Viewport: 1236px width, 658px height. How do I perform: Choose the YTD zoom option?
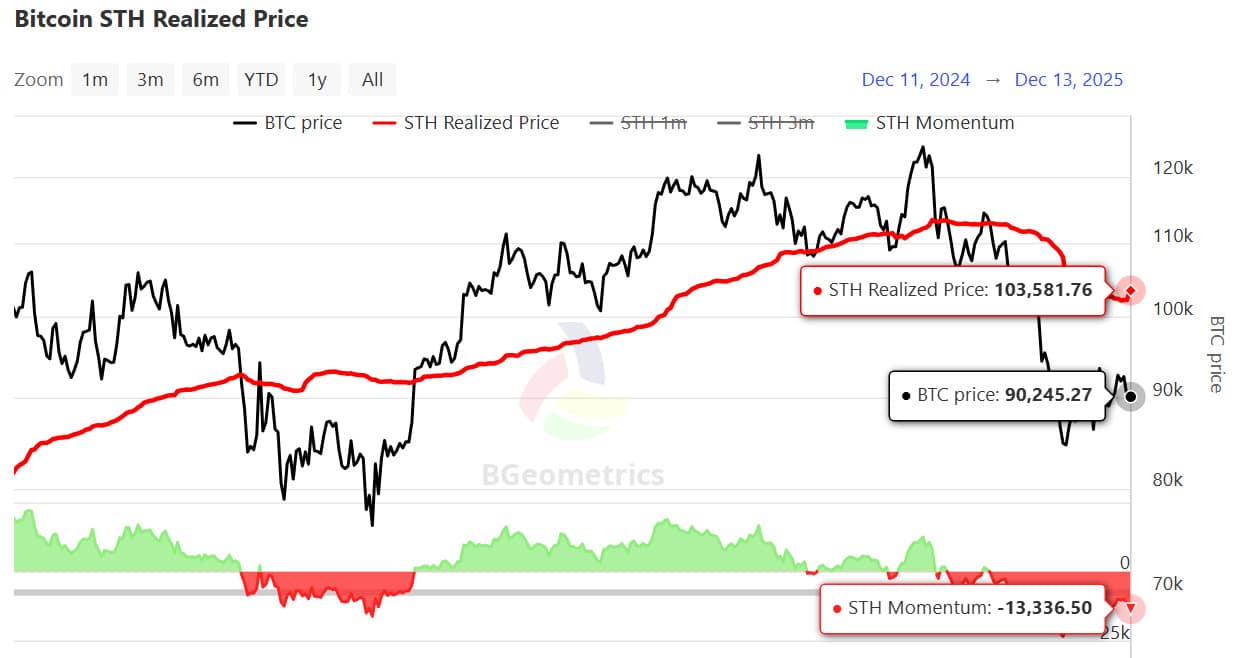click(261, 79)
